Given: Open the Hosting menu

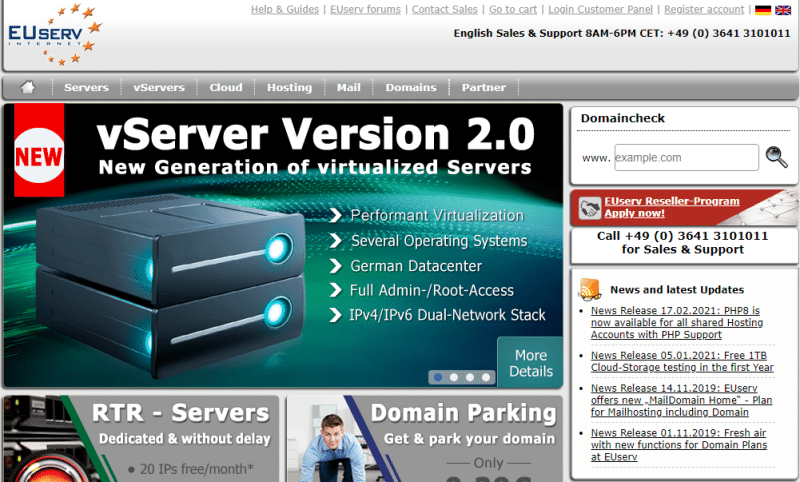Looking at the screenshot, I should (x=289, y=87).
